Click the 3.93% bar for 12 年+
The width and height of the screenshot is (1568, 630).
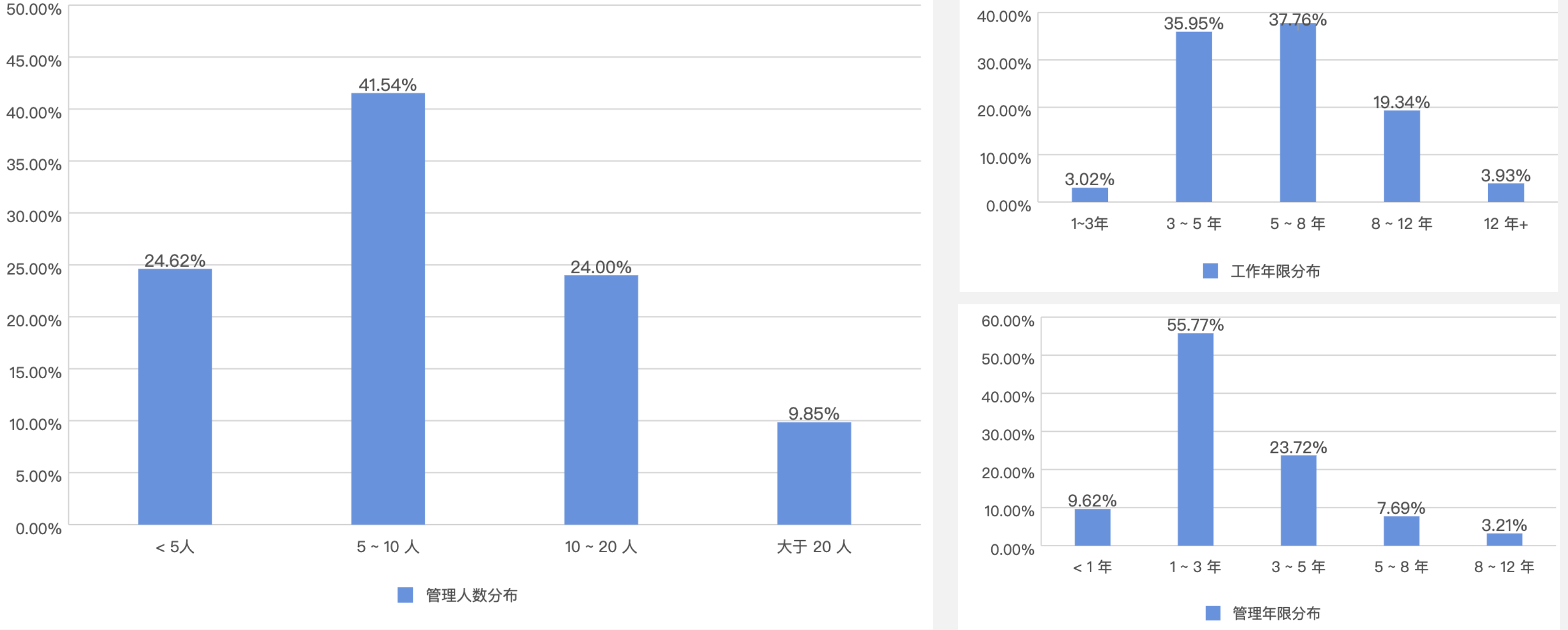click(1506, 193)
